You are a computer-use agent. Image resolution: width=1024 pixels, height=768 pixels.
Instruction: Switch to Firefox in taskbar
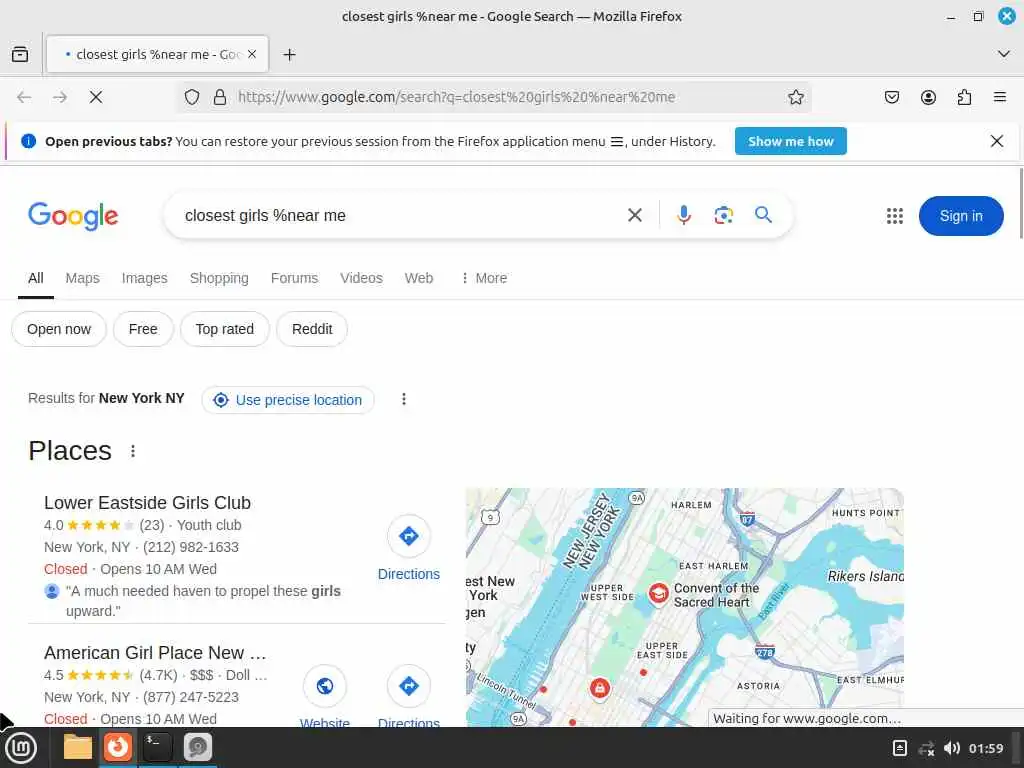pyautogui.click(x=118, y=747)
